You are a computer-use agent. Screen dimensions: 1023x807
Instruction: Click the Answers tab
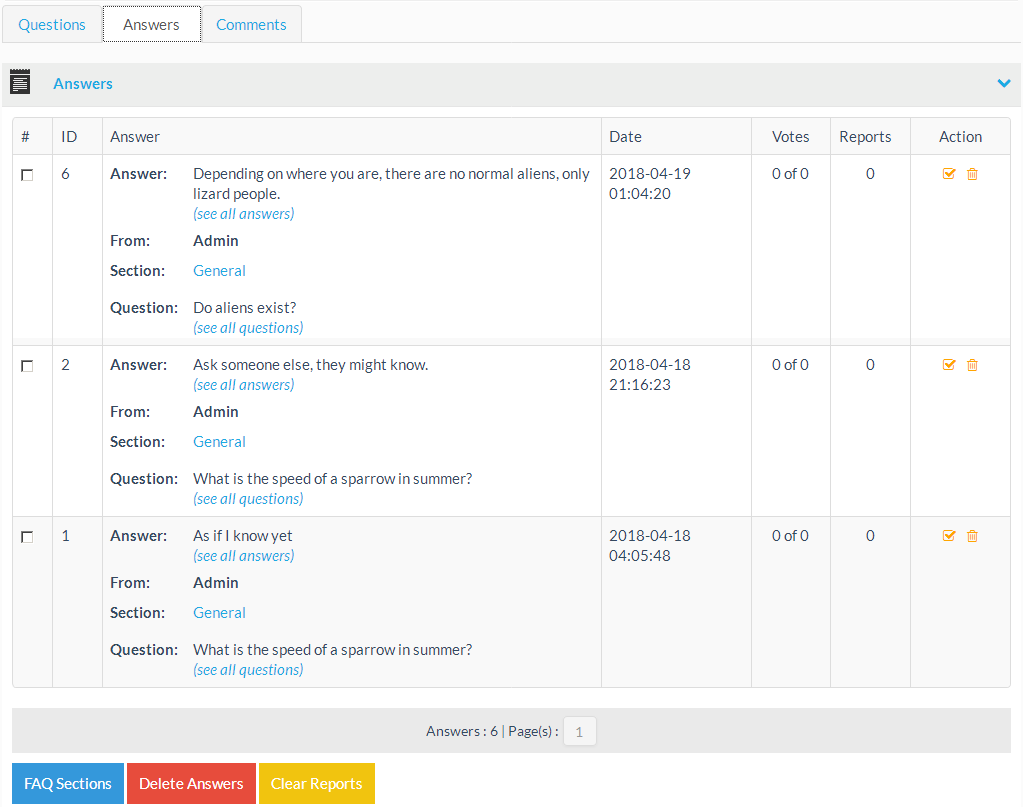tap(151, 25)
